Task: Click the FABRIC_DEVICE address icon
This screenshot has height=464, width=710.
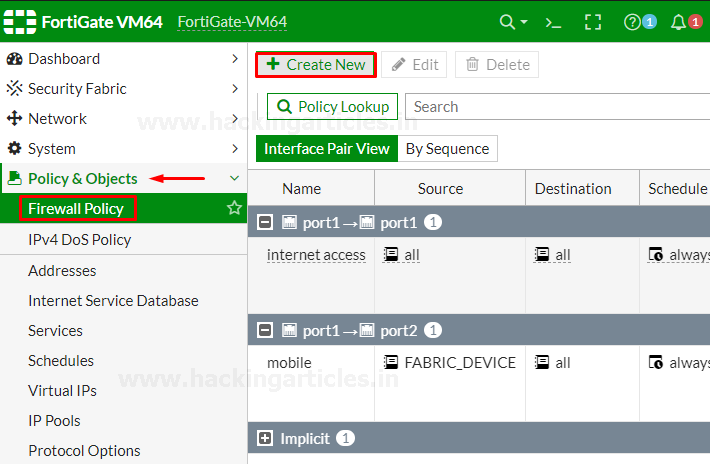Action: point(391,363)
